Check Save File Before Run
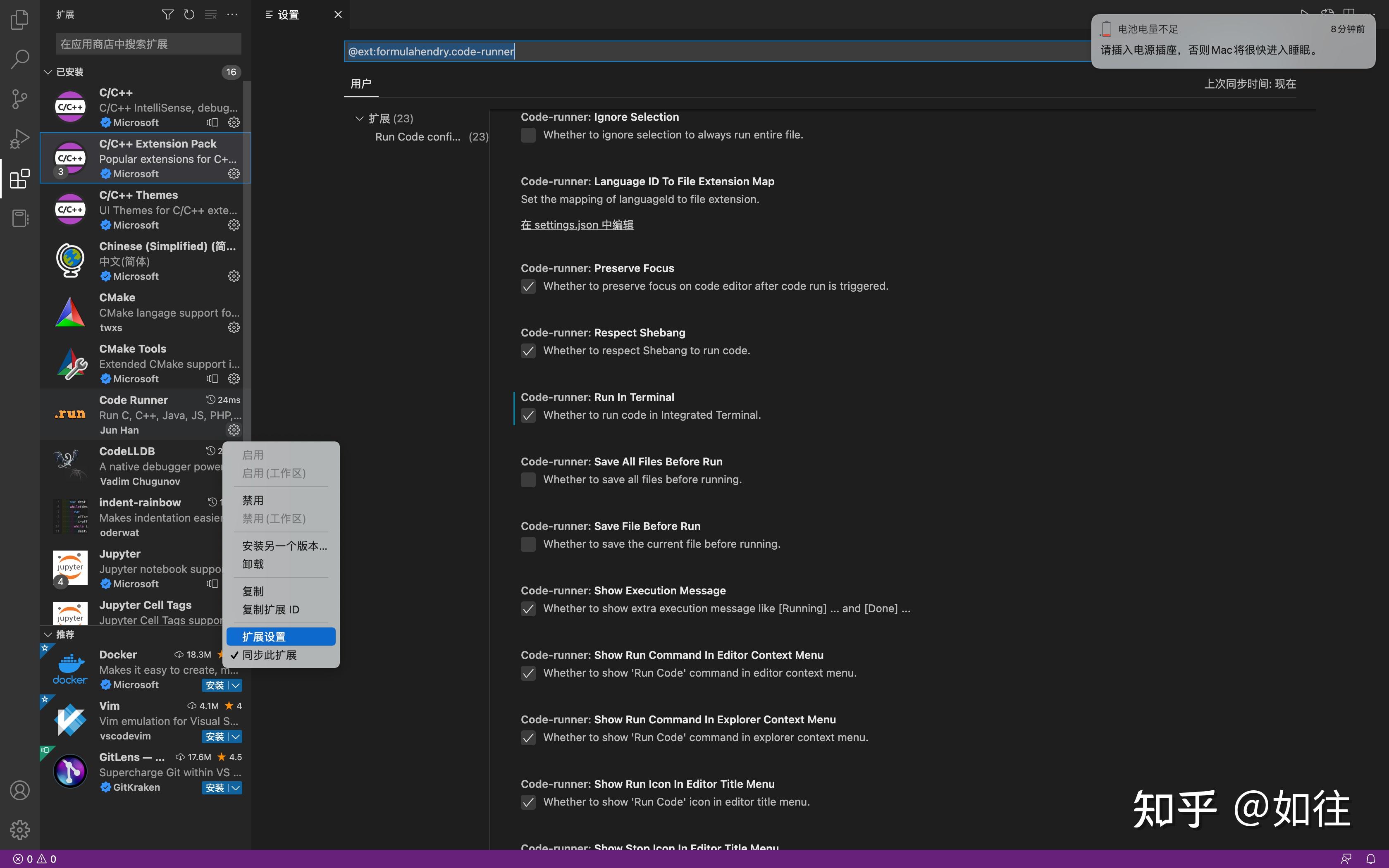Image resolution: width=1389 pixels, height=868 pixels. [x=528, y=544]
